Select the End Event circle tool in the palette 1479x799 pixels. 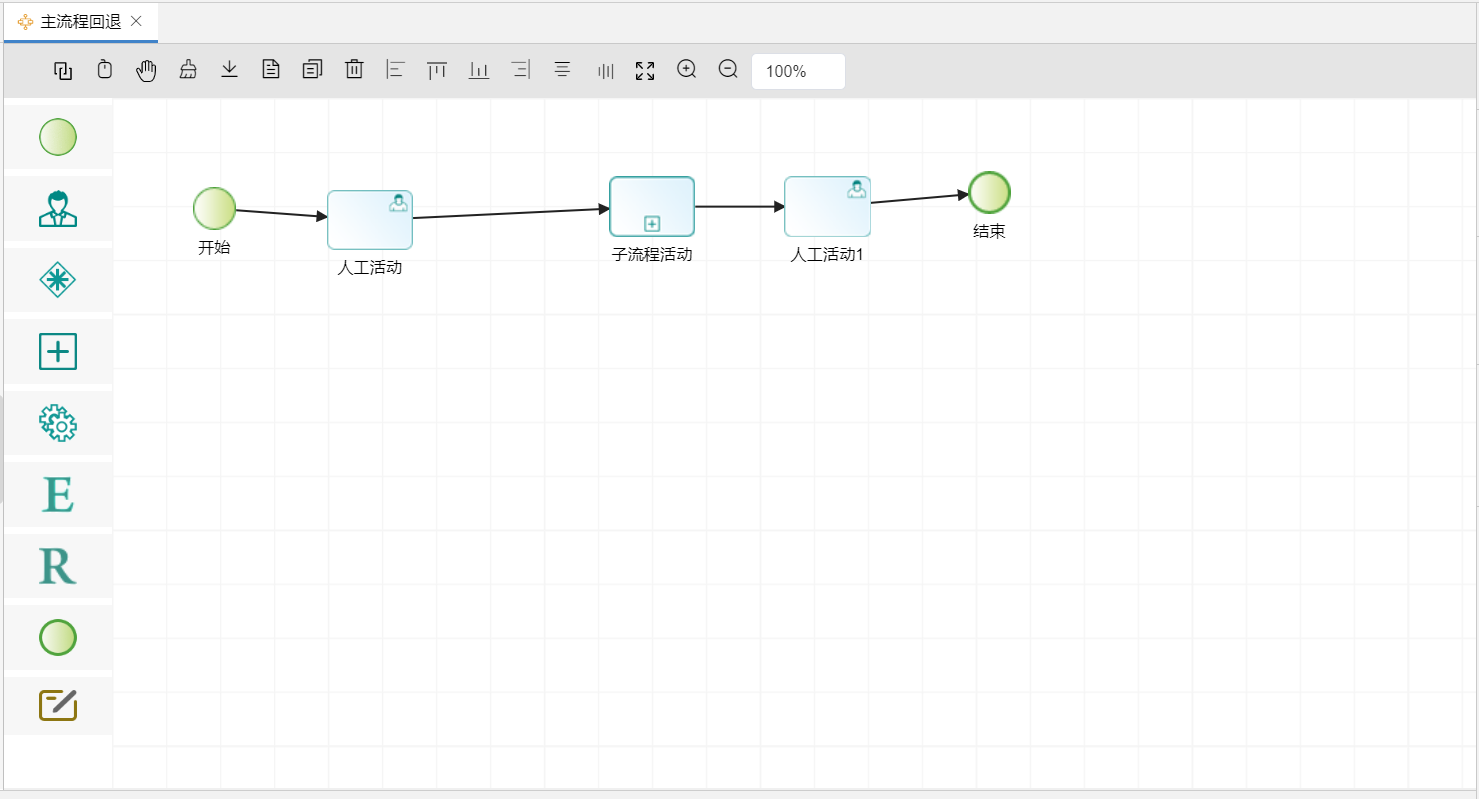[57, 637]
